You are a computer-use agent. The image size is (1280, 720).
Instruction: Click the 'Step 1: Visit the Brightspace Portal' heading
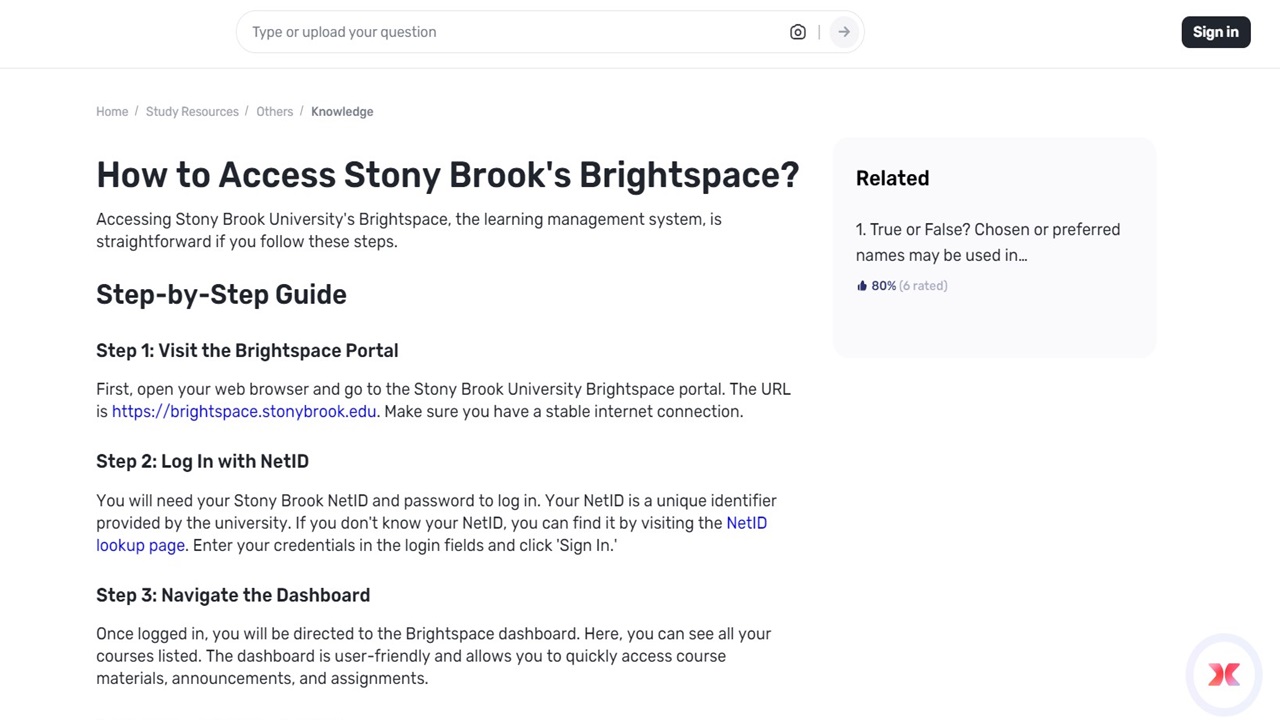tap(247, 351)
